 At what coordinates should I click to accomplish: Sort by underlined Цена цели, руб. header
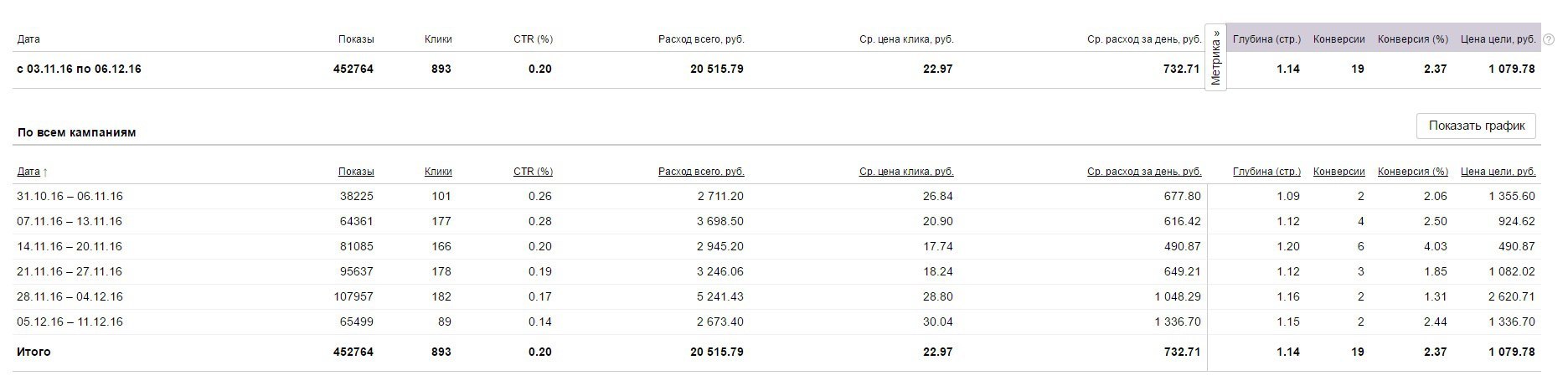(x=1498, y=172)
